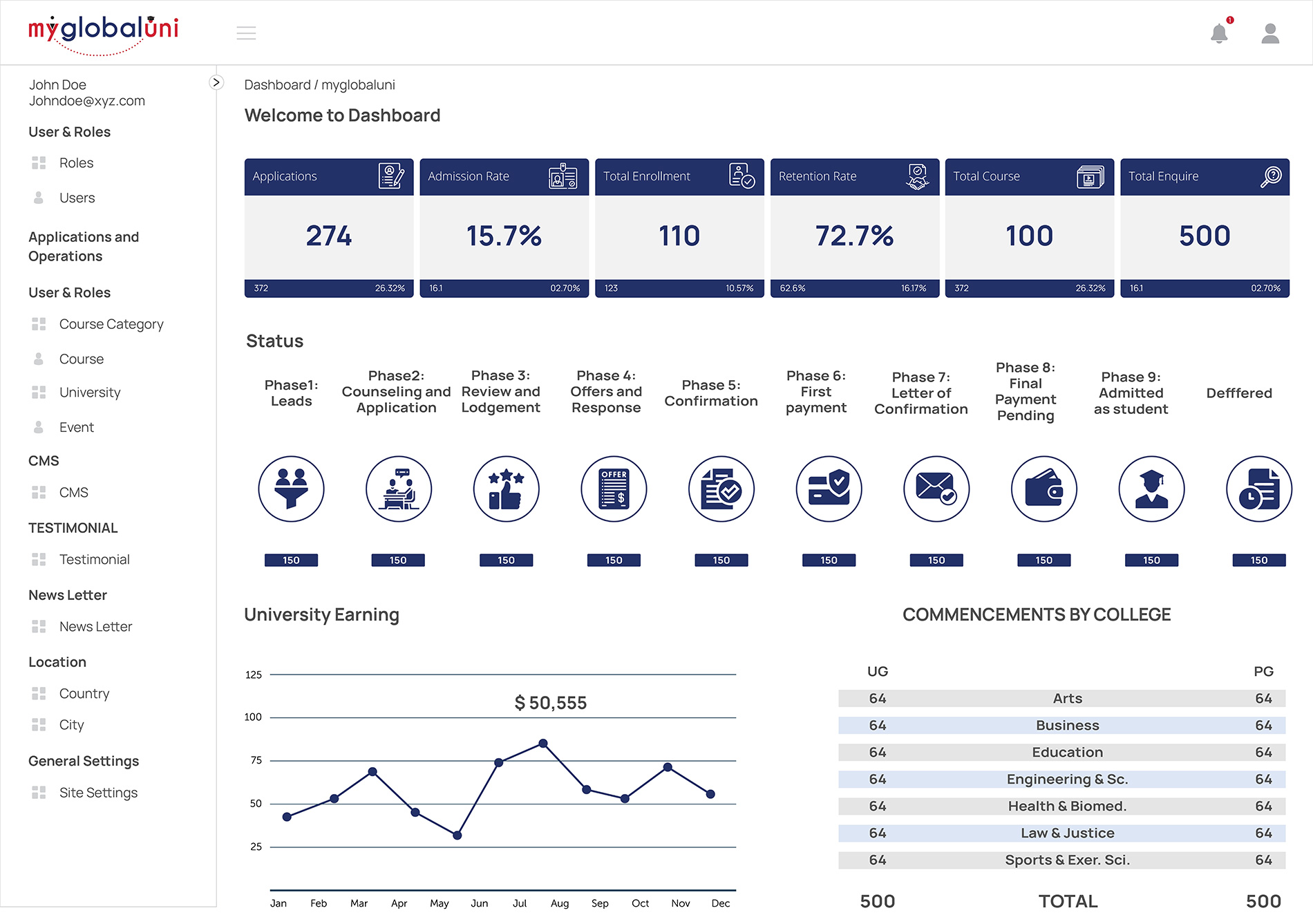Open the hamburger menu icon
This screenshot has width=1313, height=924.
246,33
